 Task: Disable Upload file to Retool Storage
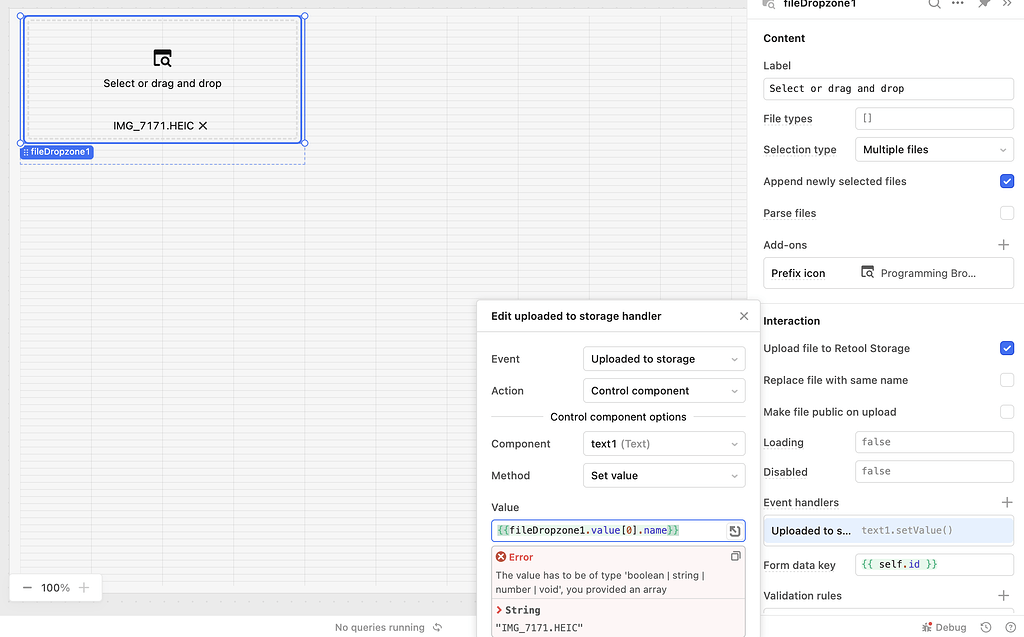(x=1007, y=348)
